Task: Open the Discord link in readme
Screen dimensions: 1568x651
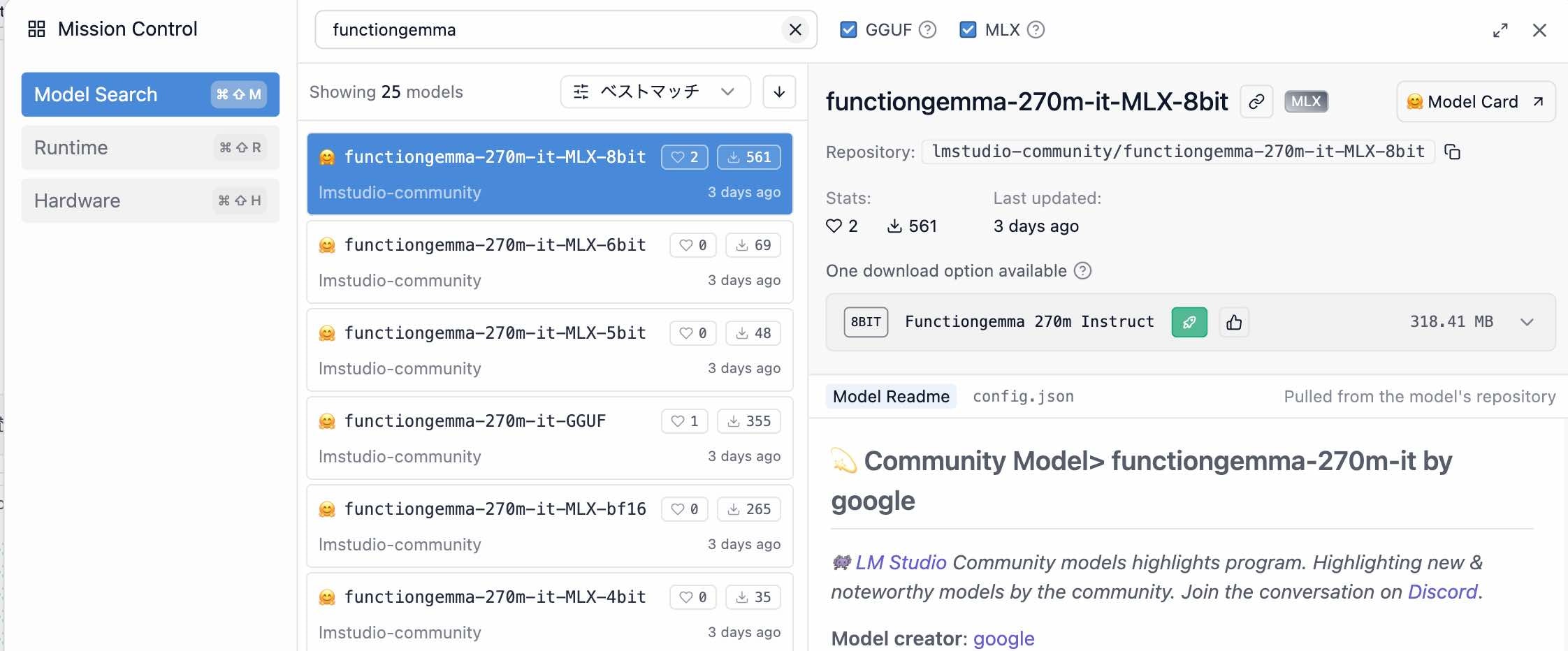Action: point(1442,592)
